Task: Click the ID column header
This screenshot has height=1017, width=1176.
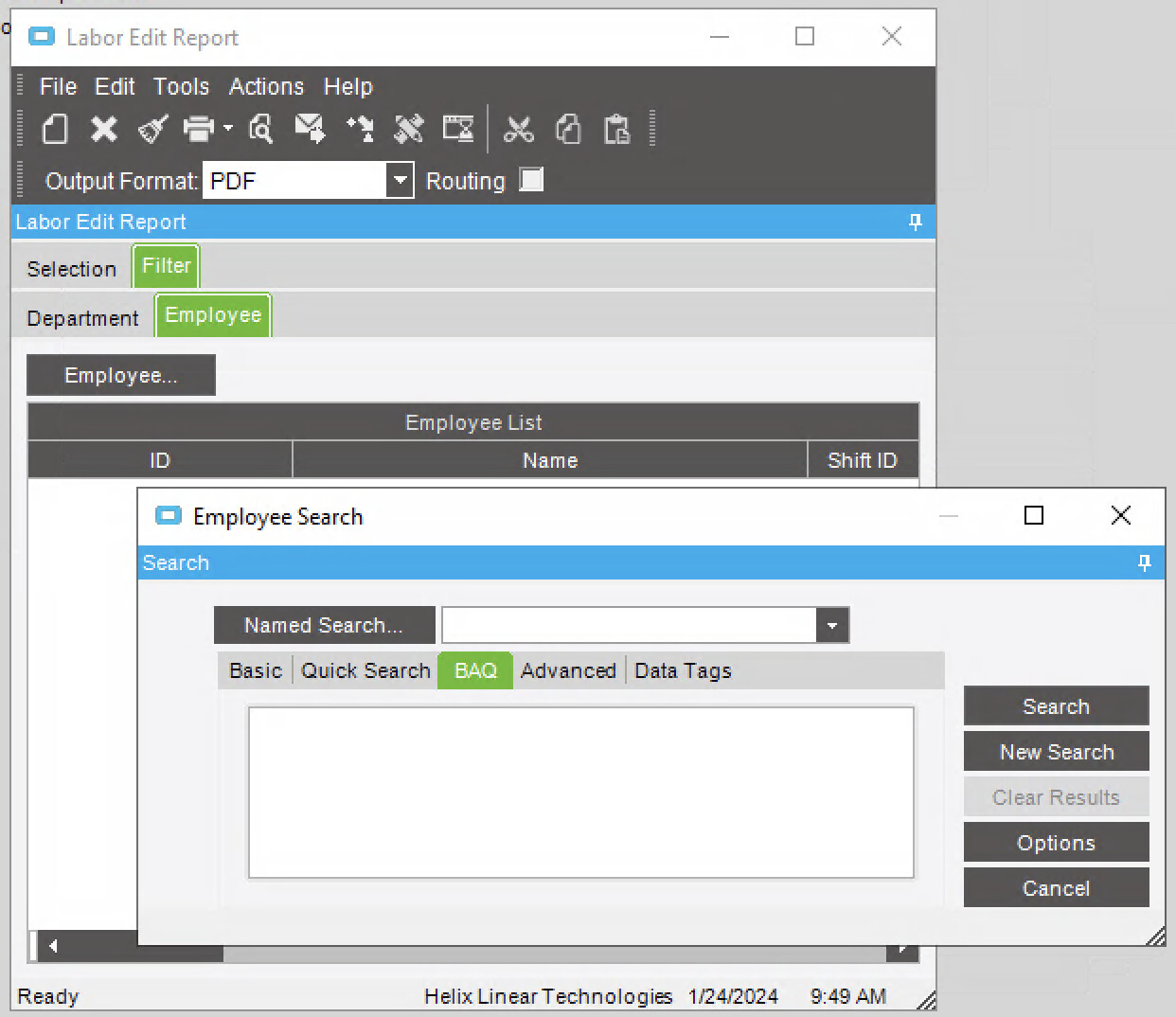Action: click(160, 460)
